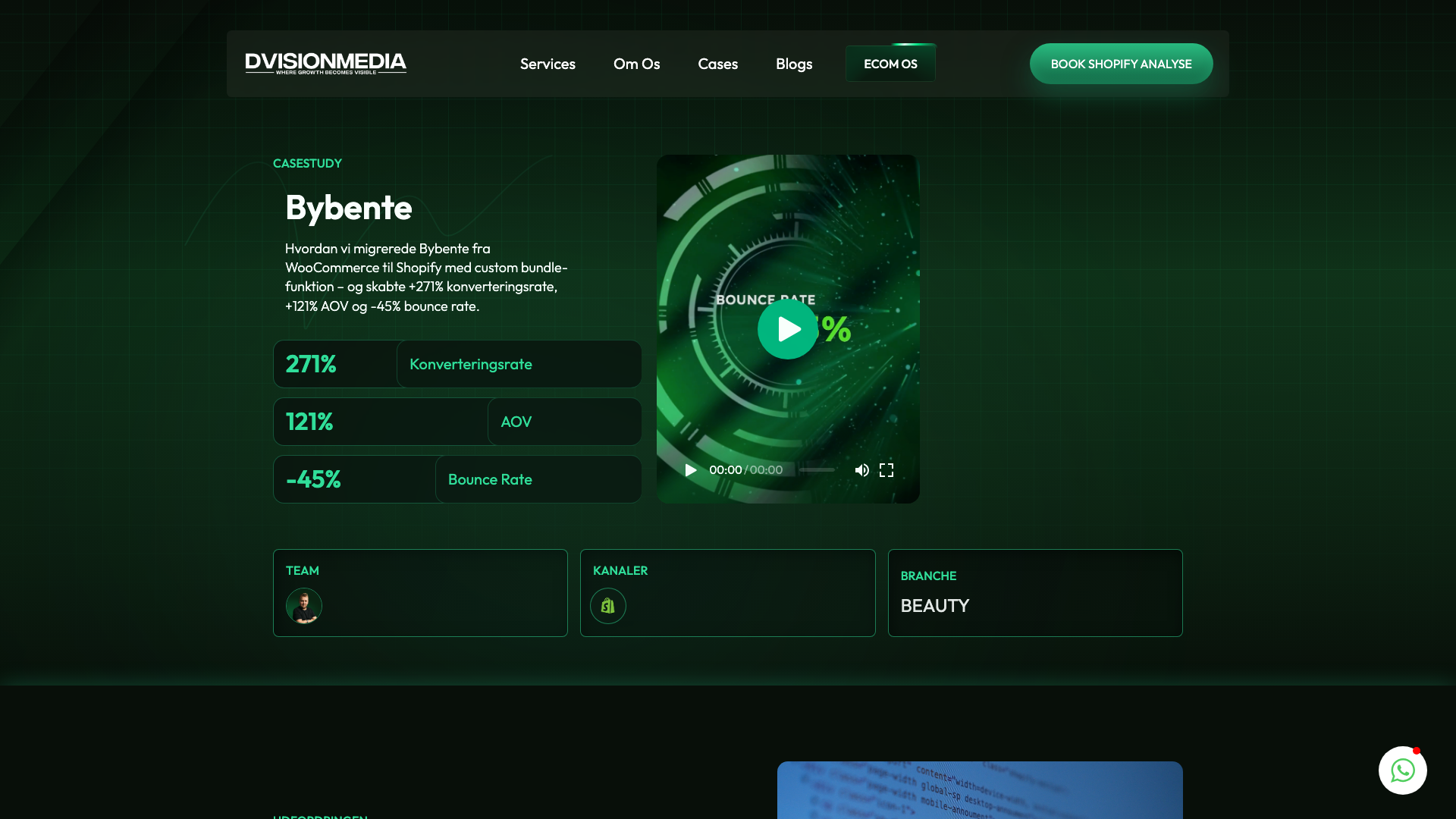Click the 271% Konverteringsrate stat card
The width and height of the screenshot is (1456, 819).
pyautogui.click(x=457, y=364)
